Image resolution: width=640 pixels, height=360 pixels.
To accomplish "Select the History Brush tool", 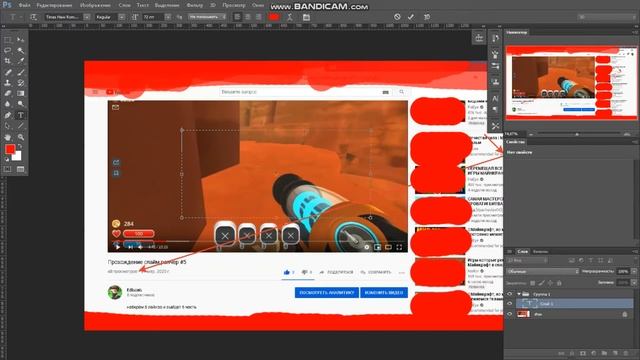I will (x=20, y=83).
